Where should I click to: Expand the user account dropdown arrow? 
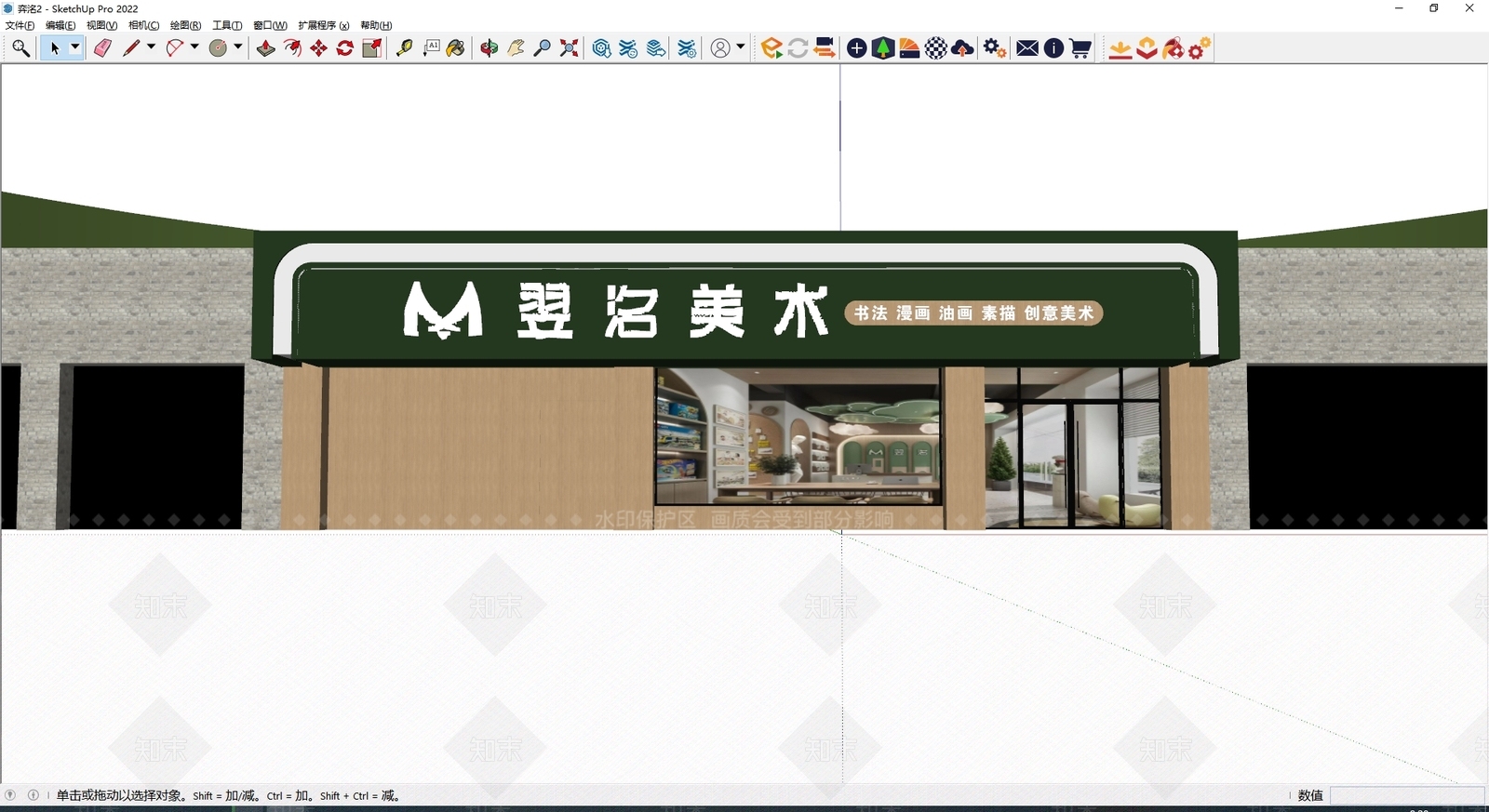coord(741,47)
